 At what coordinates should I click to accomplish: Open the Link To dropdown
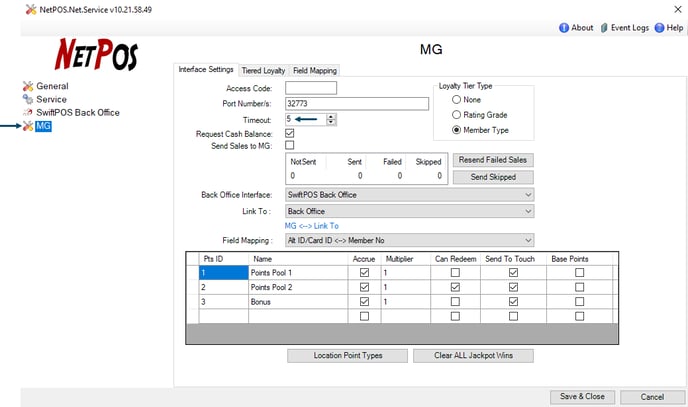click(x=528, y=211)
